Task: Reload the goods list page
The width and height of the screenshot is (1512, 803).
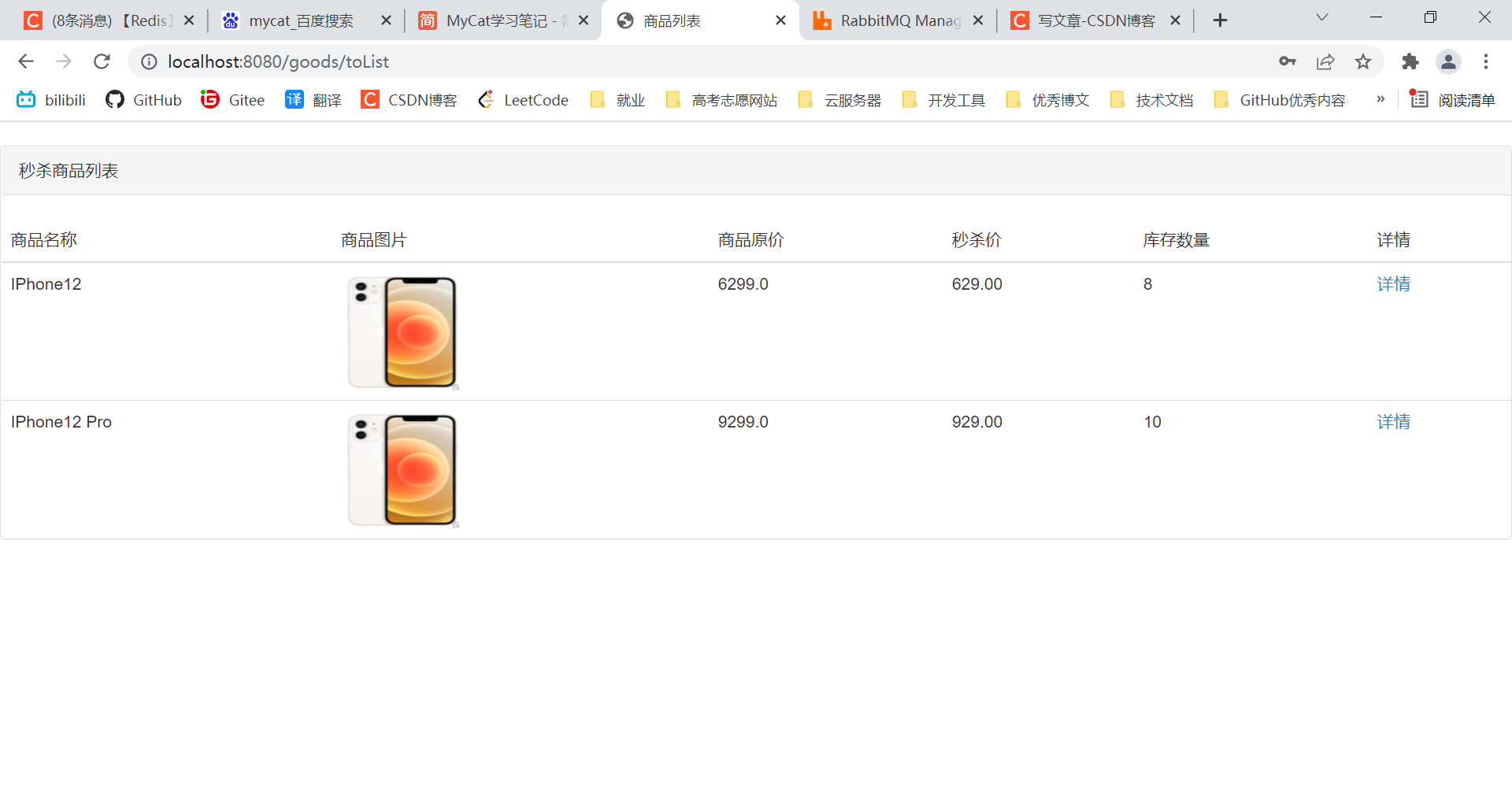Action: click(102, 61)
